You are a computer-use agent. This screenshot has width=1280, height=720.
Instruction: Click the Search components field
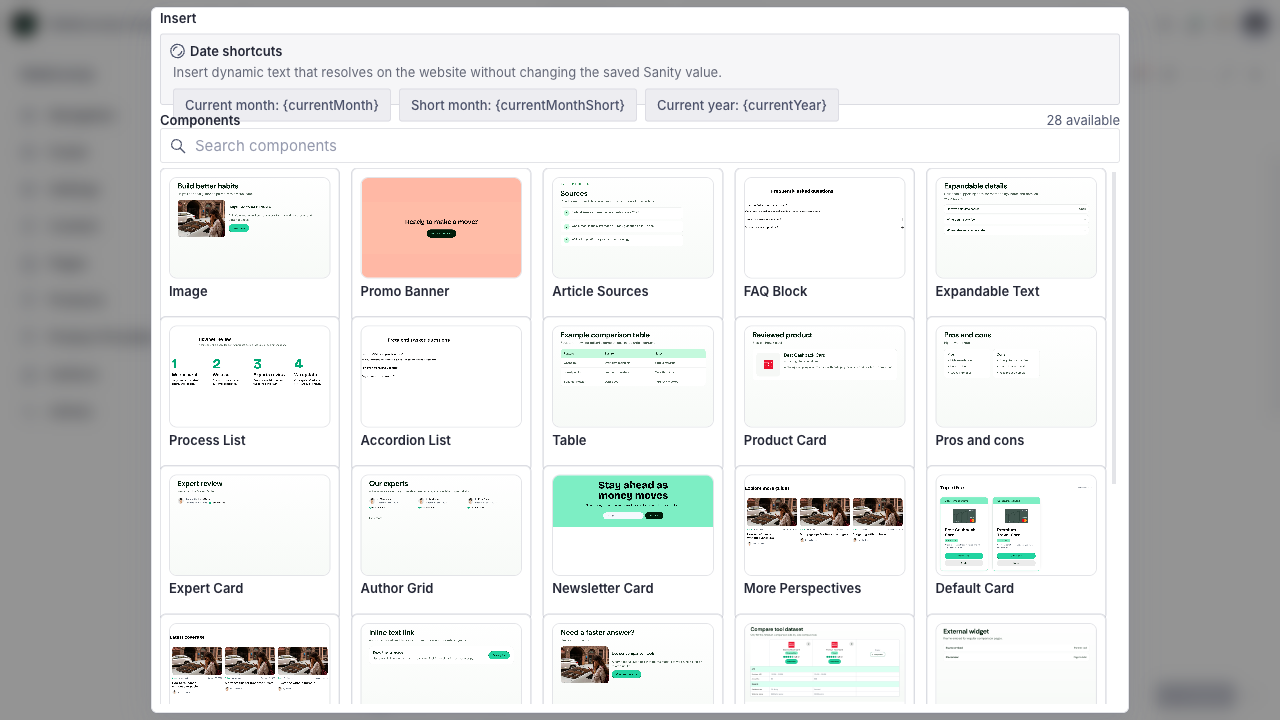pyautogui.click(x=640, y=146)
